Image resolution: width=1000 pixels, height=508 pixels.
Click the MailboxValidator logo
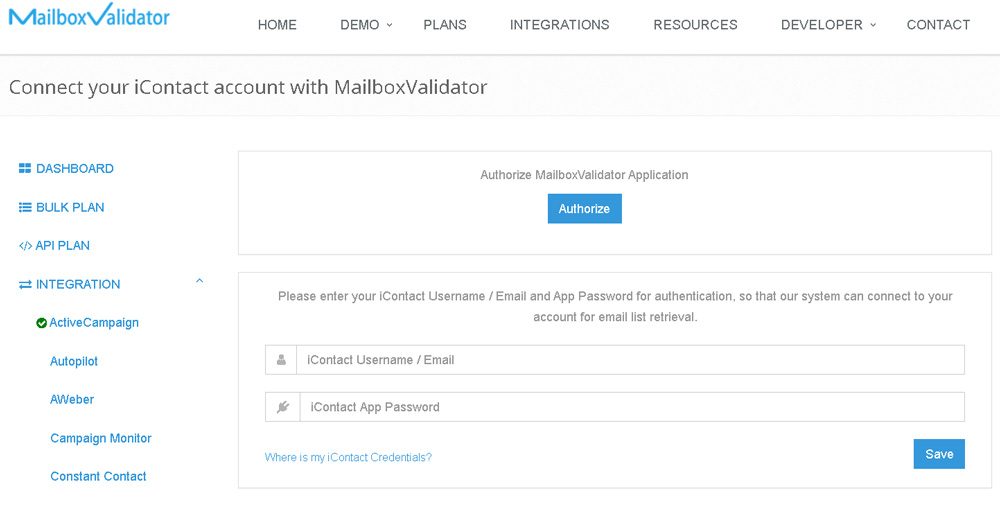89,15
